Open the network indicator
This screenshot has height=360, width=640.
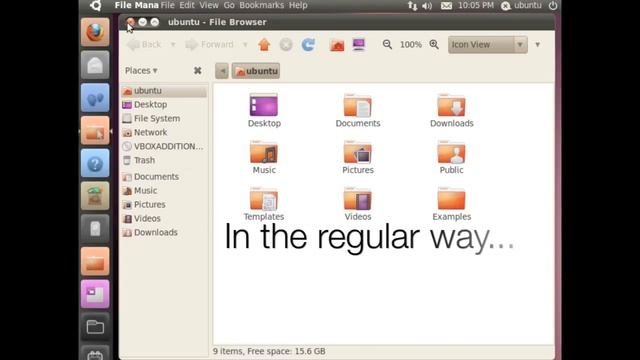click(x=412, y=6)
